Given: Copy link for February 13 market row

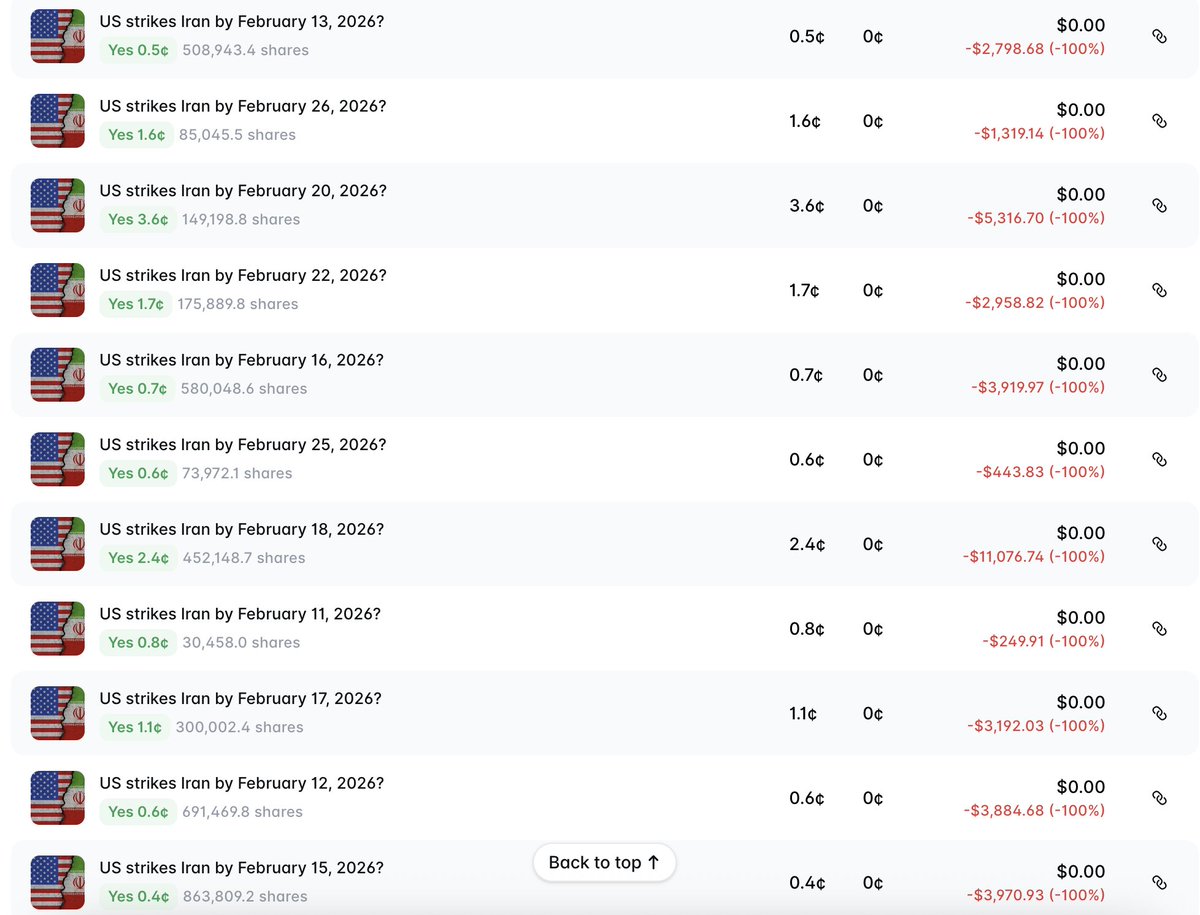Looking at the screenshot, I should pos(1159,36).
